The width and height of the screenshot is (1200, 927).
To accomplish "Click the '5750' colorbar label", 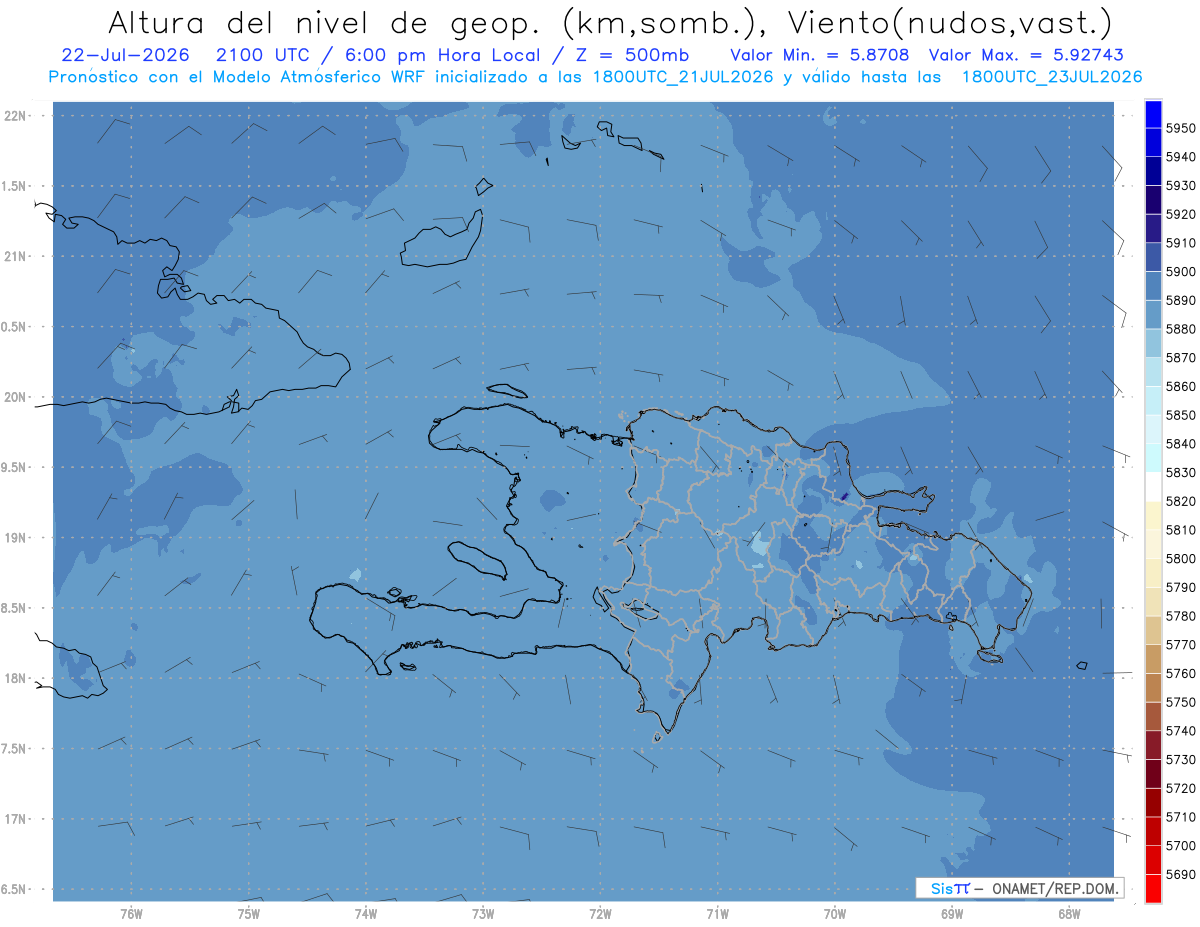I will (1181, 702).
